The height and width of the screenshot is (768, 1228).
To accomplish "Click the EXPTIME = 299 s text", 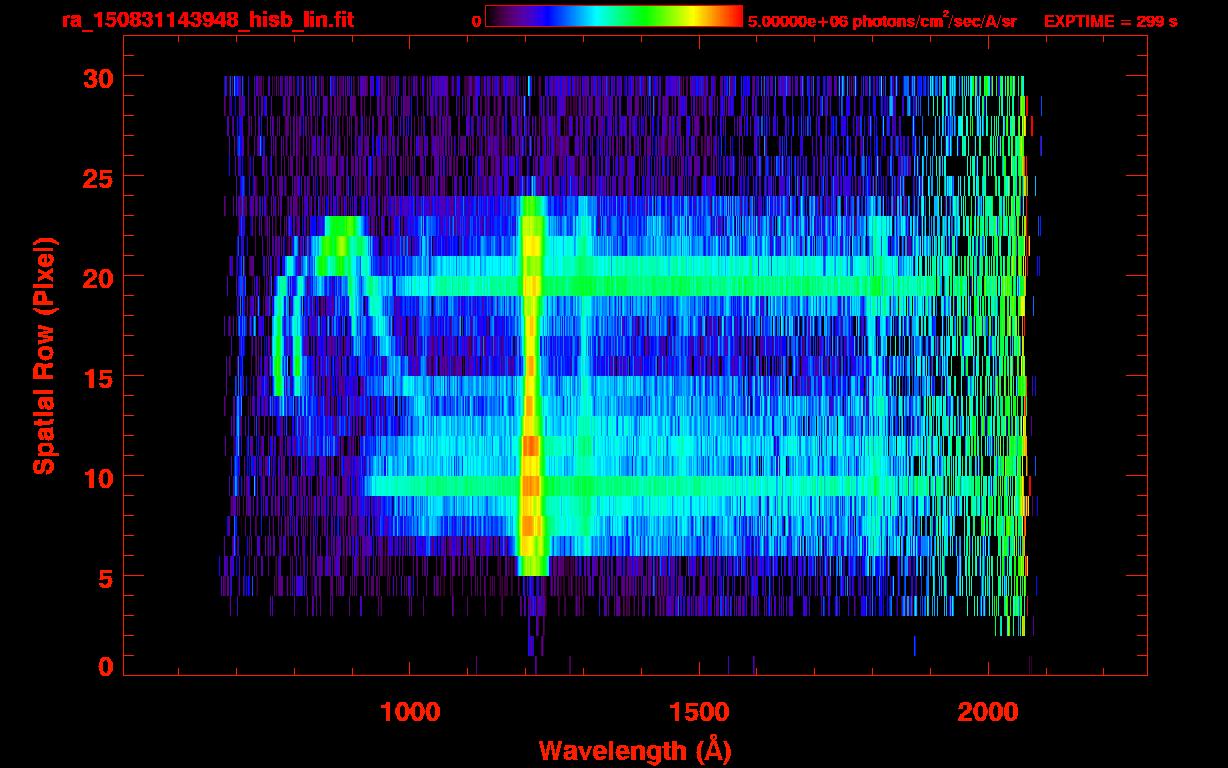I will [1110, 21].
